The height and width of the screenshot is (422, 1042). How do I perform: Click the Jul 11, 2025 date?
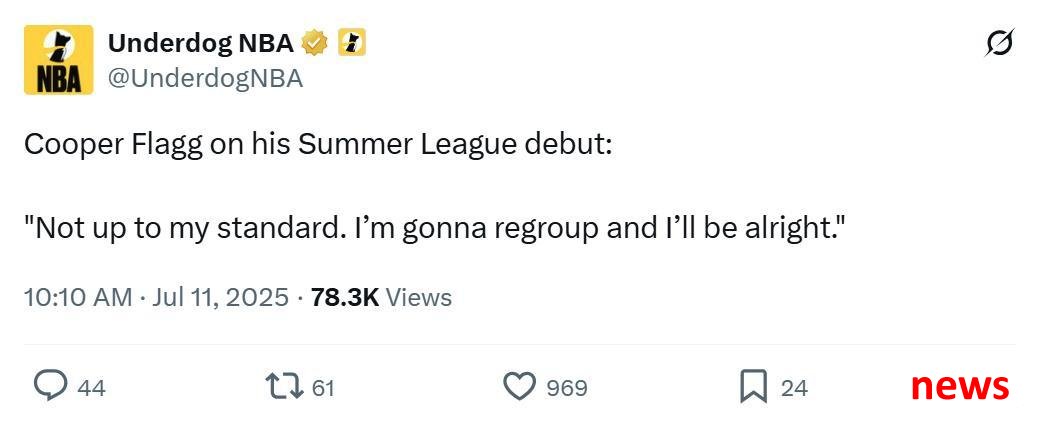tap(221, 297)
